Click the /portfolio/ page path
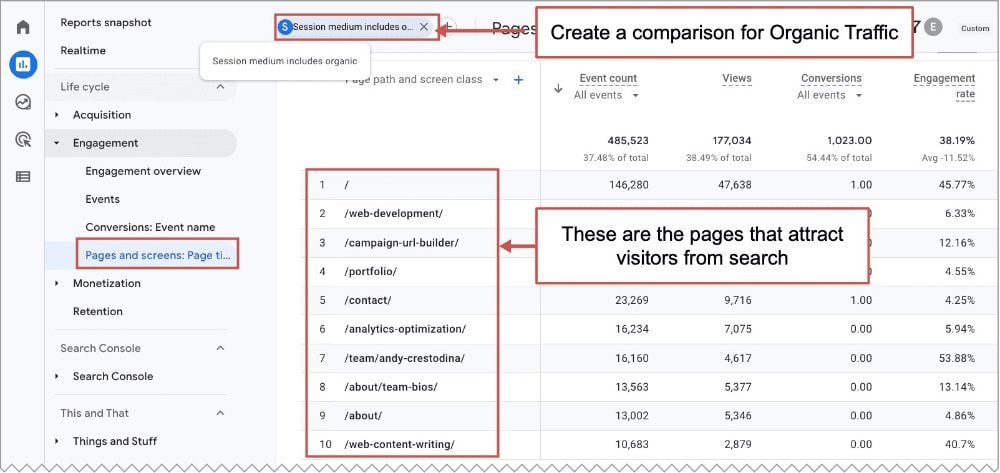1000x473 pixels. coord(370,272)
